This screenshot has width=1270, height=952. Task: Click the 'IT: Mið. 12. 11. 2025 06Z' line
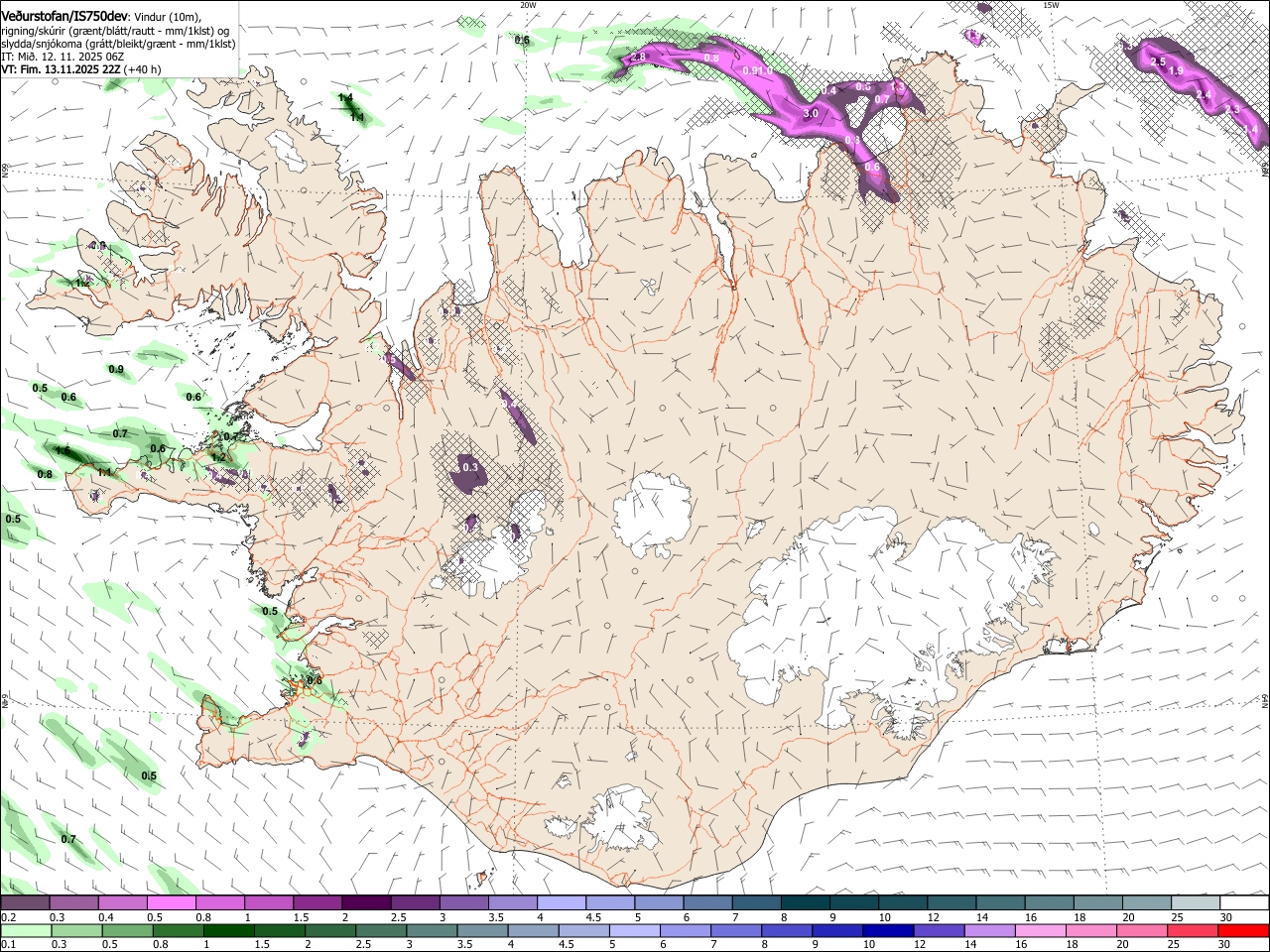(x=63, y=58)
